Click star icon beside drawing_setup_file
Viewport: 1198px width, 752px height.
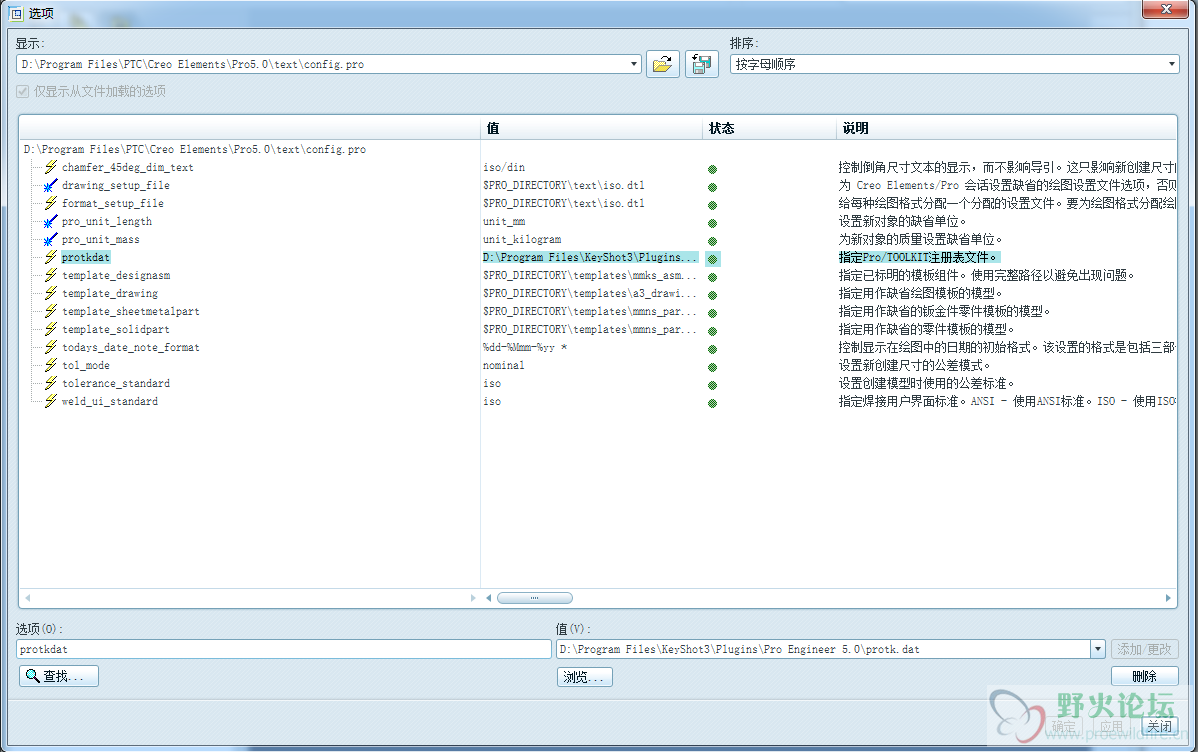click(50, 185)
